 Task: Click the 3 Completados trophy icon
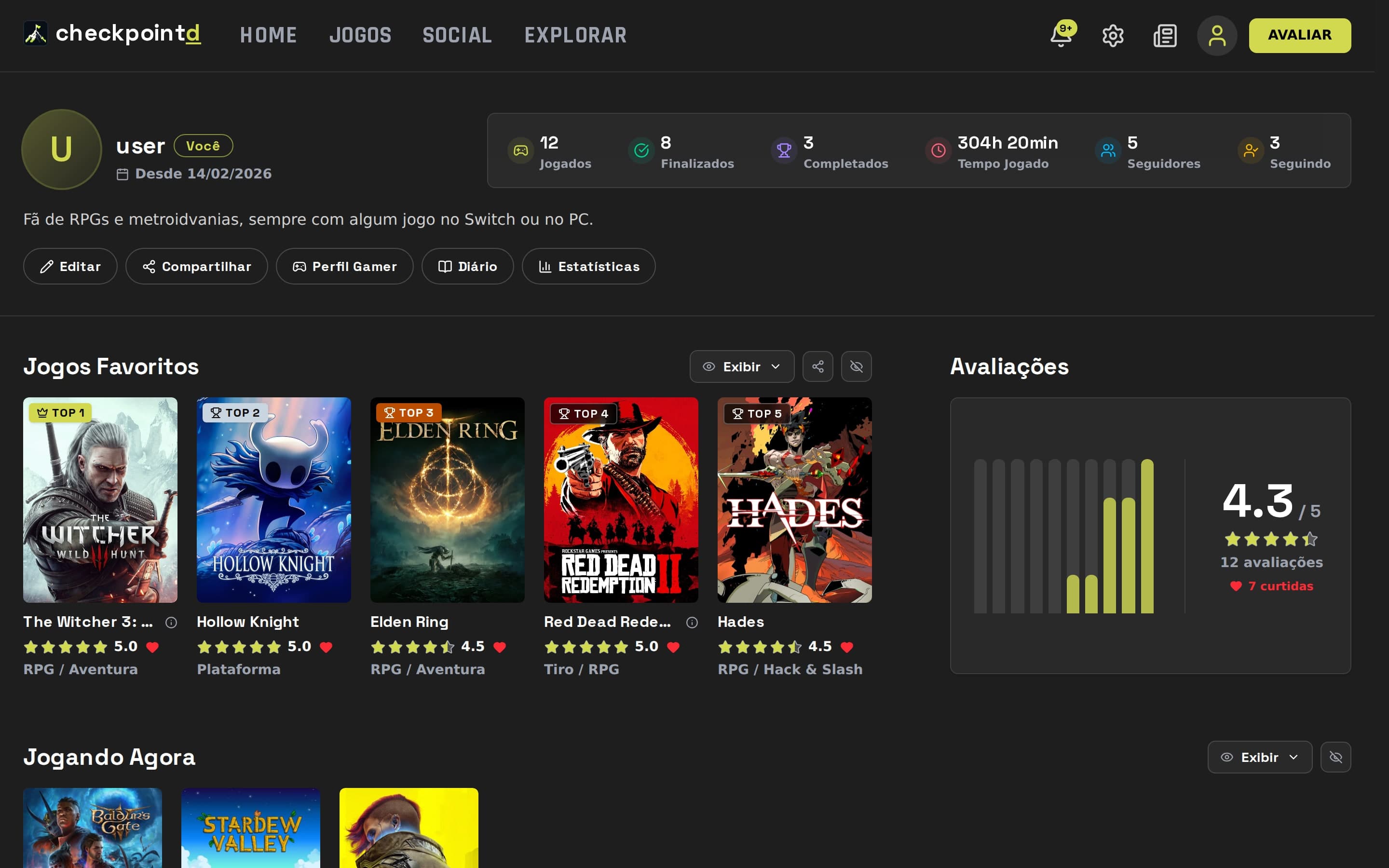coord(784,150)
